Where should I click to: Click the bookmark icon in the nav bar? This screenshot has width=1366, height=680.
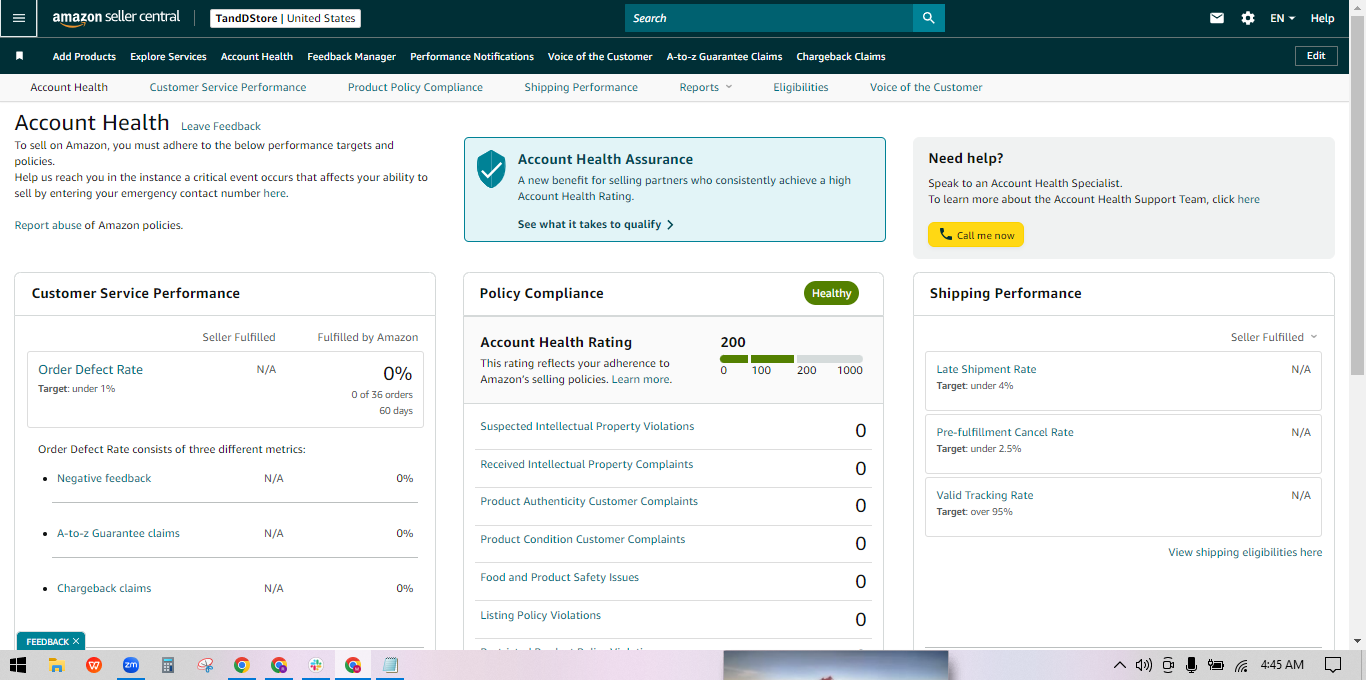[20, 56]
